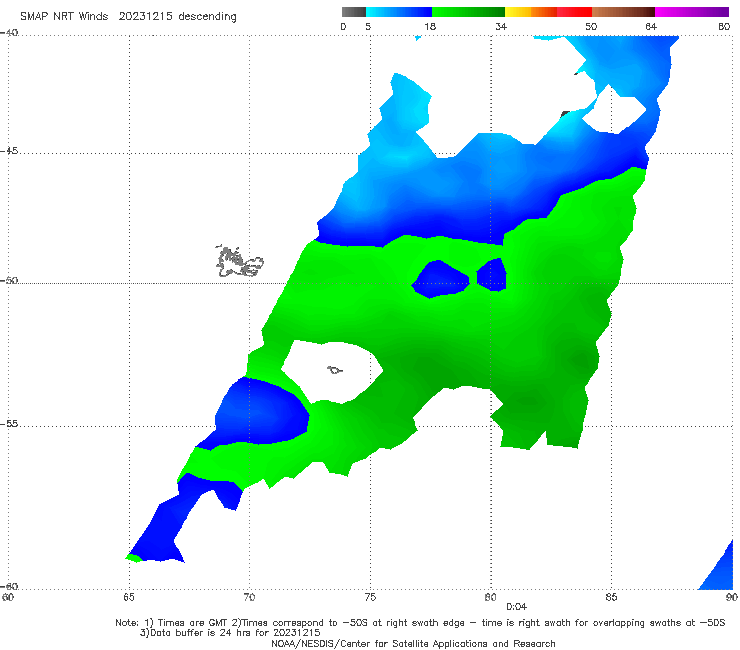This screenshot has width=740, height=650.
Task: Select the magenta-purple segment of the color scale
Action: pyautogui.click(x=692, y=12)
